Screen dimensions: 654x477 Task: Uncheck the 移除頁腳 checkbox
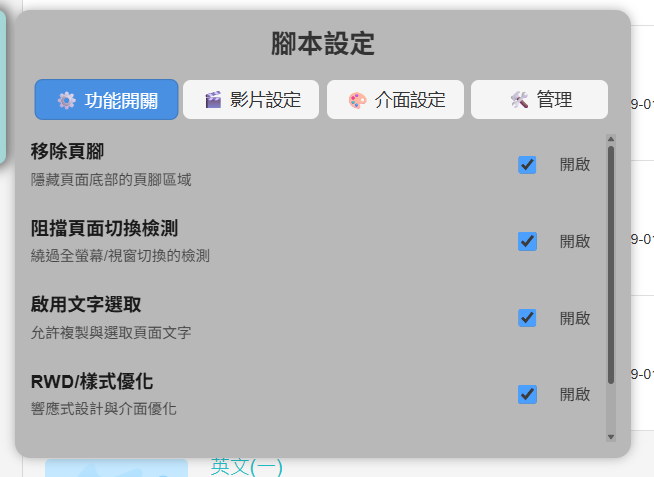(x=527, y=165)
